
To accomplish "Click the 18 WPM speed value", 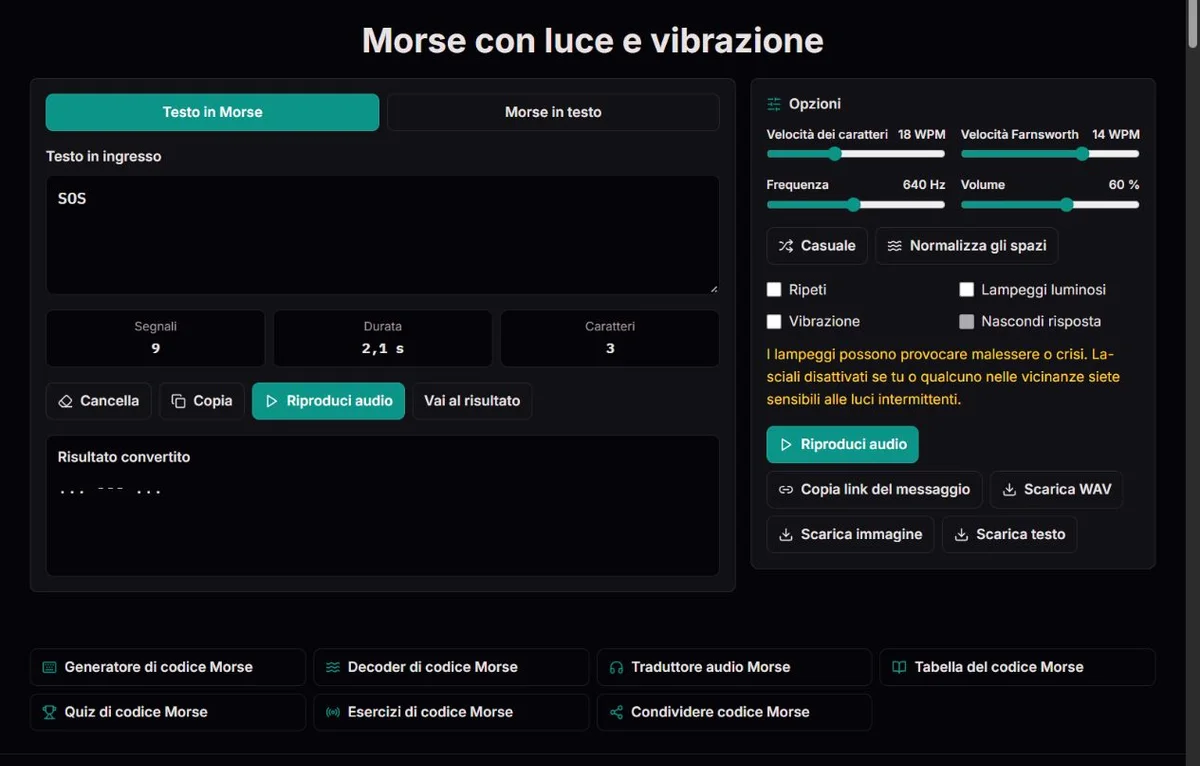I will (921, 134).
